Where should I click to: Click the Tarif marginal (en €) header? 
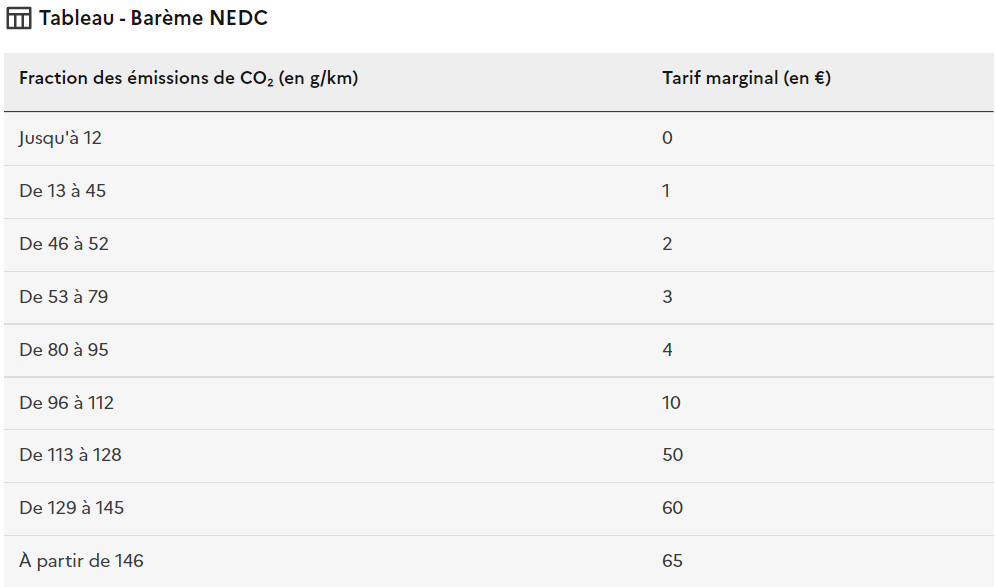[746, 78]
